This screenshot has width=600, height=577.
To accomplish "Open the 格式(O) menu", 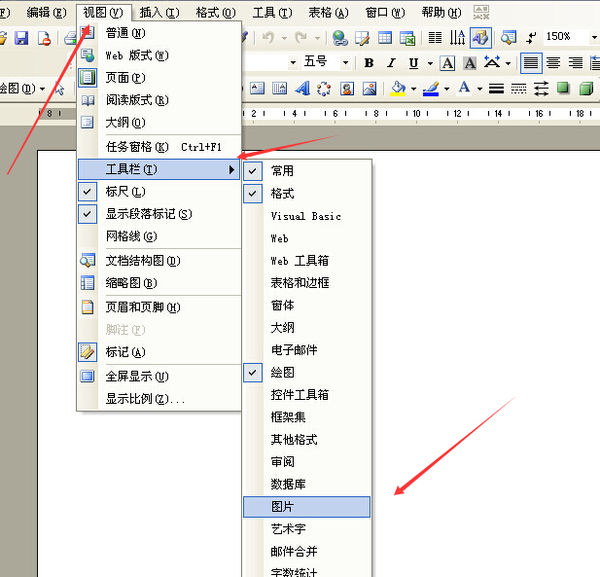I will click(x=215, y=13).
